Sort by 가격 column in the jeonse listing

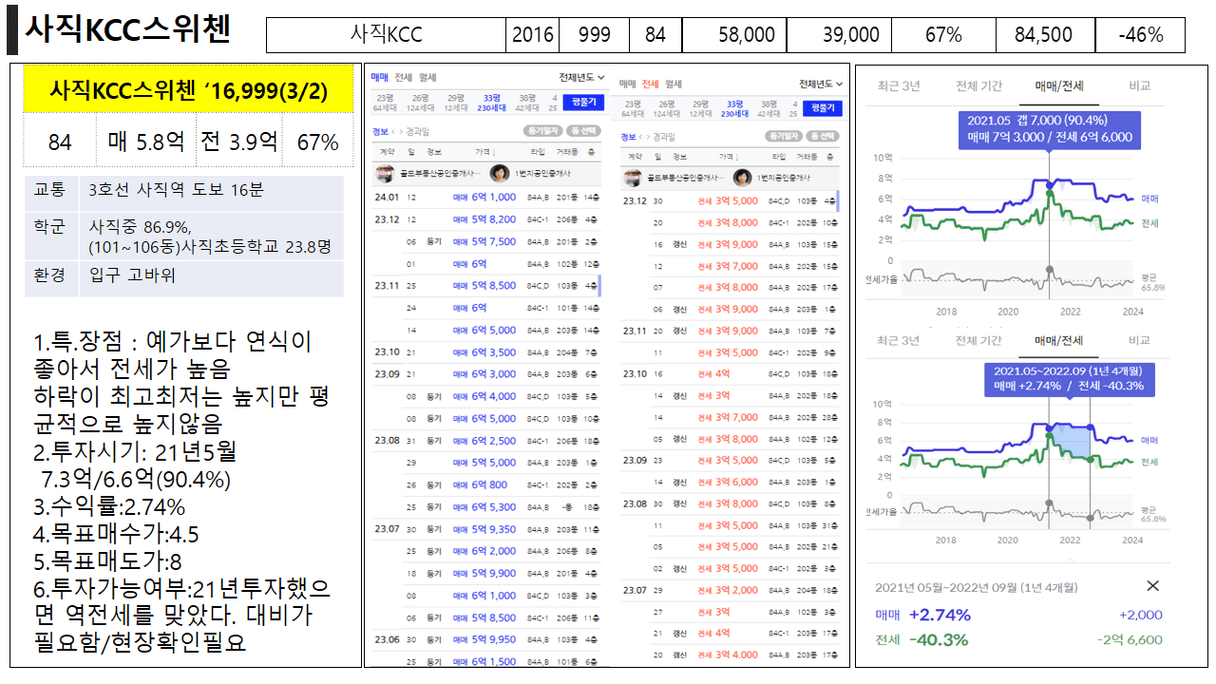730,158
